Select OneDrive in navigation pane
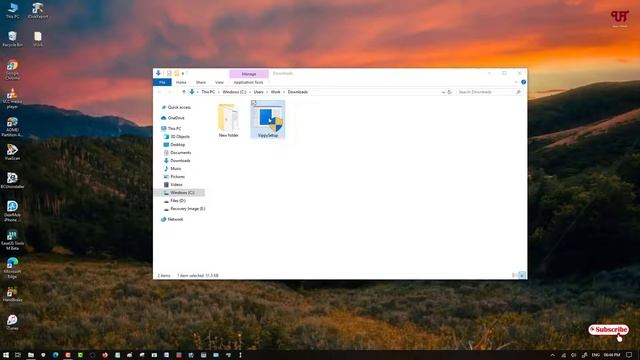The height and width of the screenshot is (360, 640). [x=176, y=118]
